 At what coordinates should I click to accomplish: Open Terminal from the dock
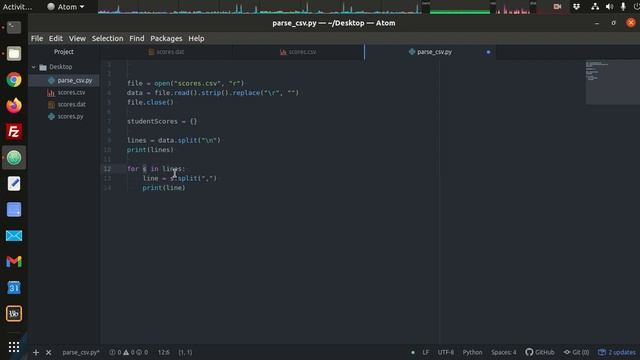(14, 27)
